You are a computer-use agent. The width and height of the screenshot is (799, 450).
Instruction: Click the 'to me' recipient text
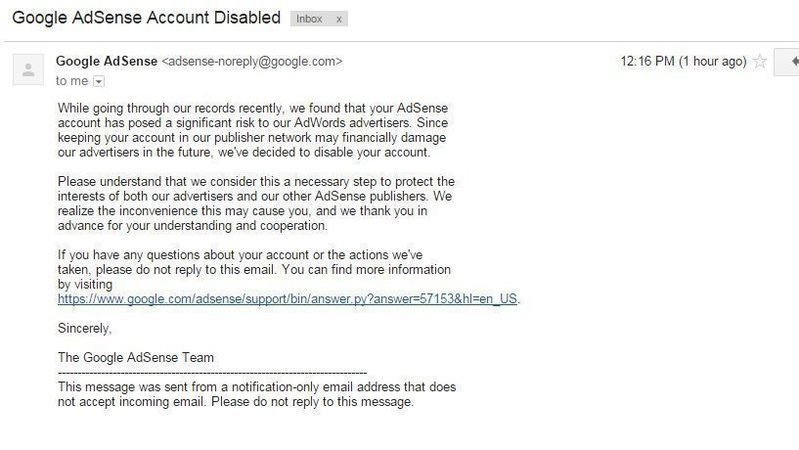73,81
